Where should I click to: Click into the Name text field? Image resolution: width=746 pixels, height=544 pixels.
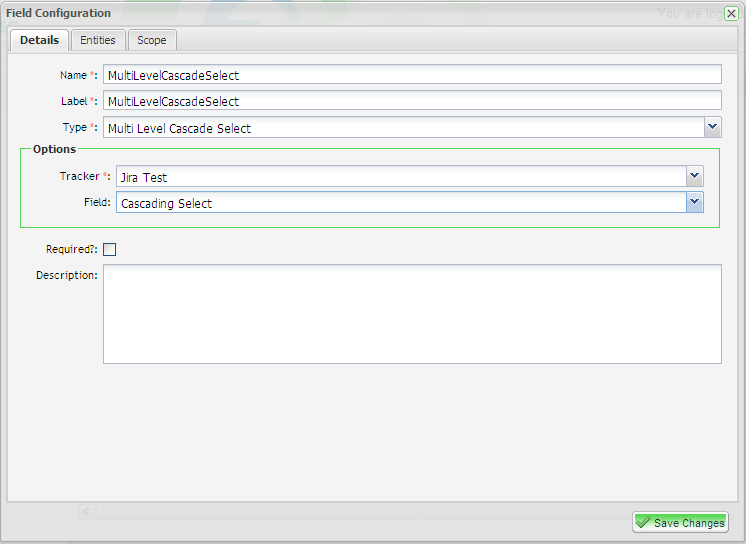point(412,75)
